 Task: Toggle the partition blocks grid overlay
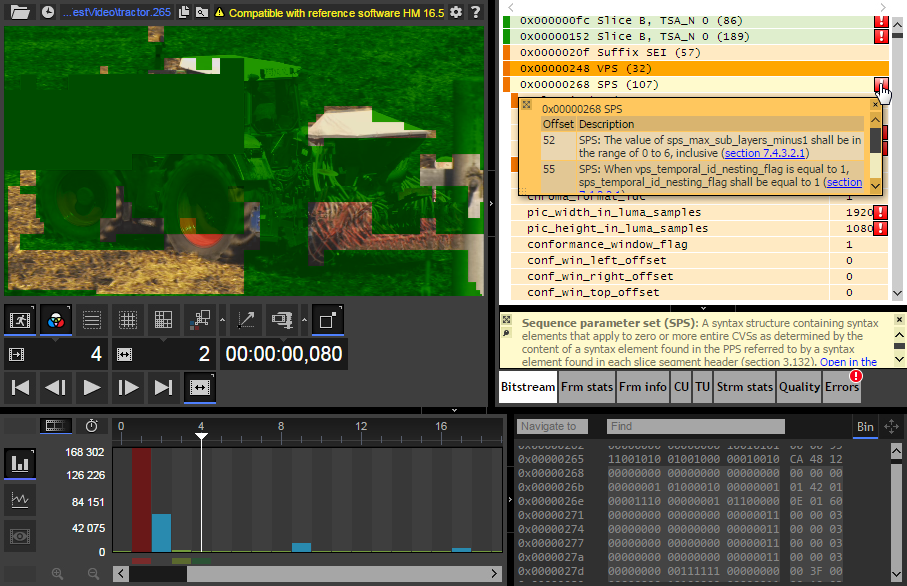coord(164,320)
